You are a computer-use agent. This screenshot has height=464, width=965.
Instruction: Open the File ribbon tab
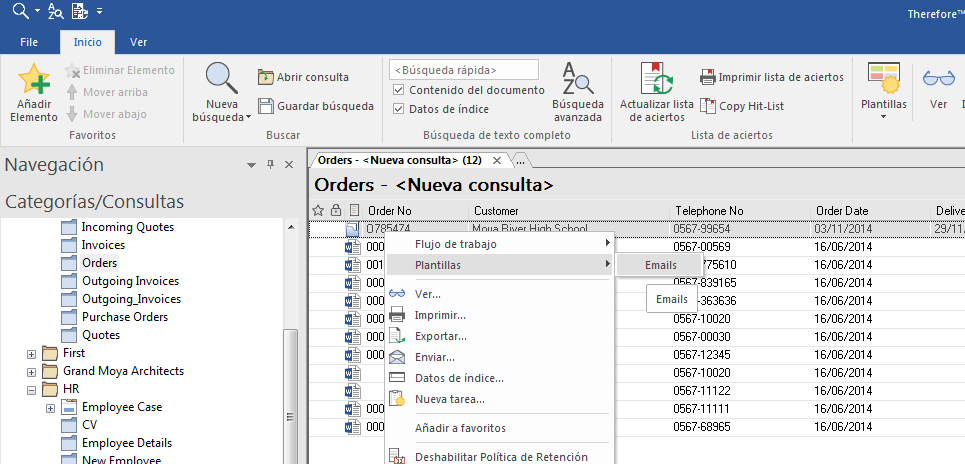point(29,42)
